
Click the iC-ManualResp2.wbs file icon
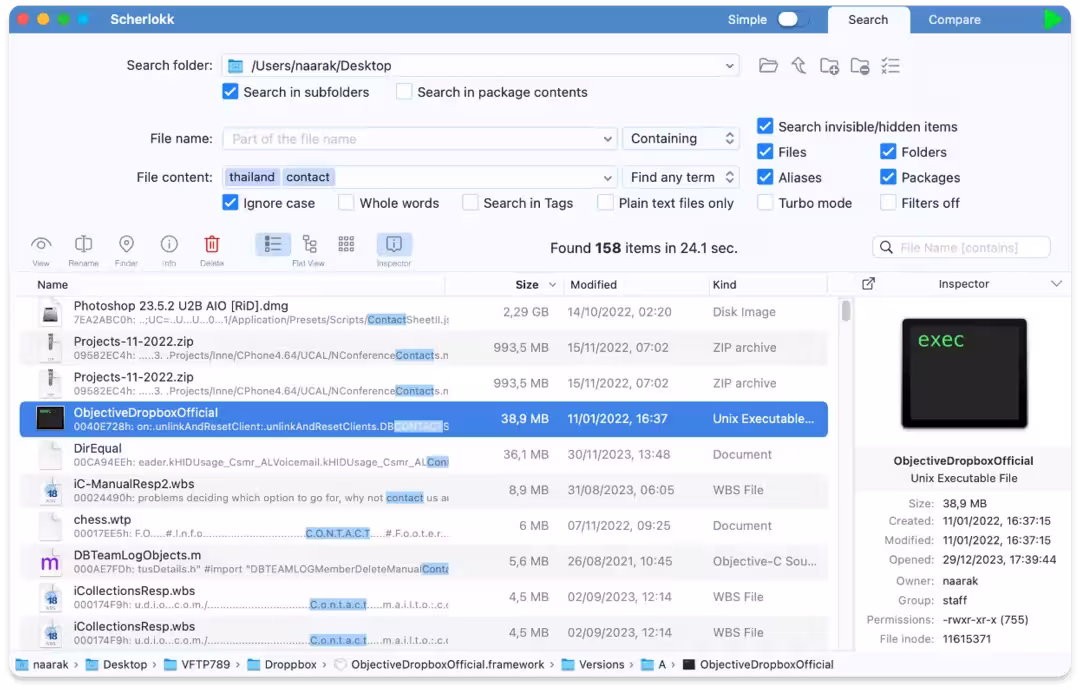pos(50,490)
